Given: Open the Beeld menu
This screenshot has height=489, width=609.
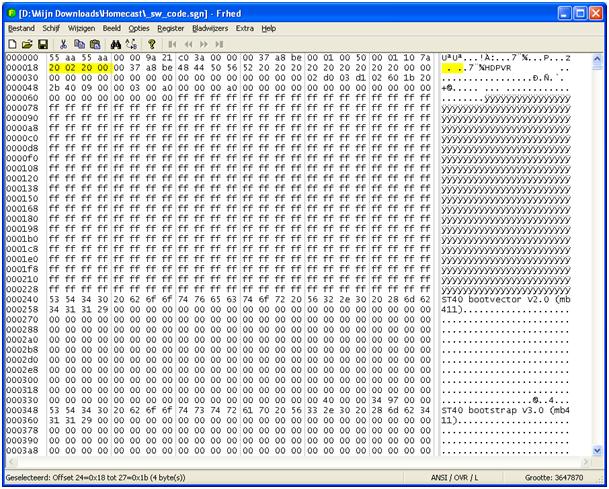Looking at the screenshot, I should click(112, 28).
